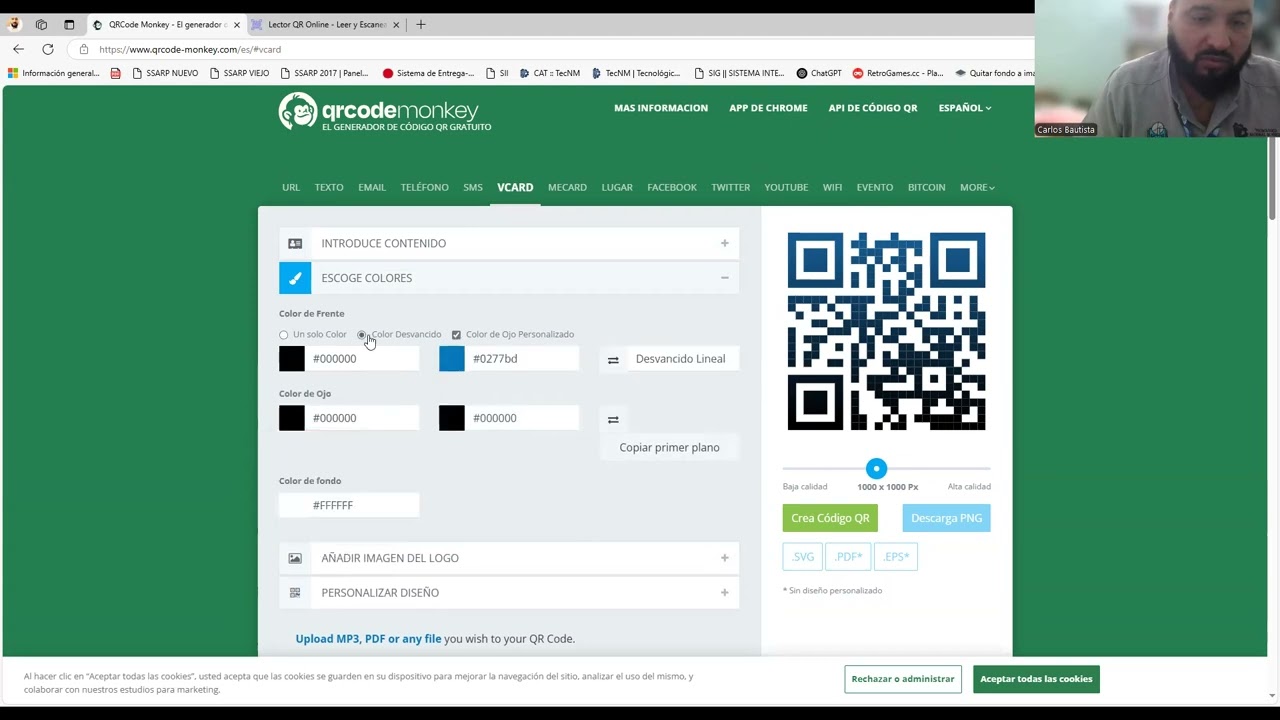Open the SSARP VIEJO bookmark
1280x720 pixels.
(239, 73)
